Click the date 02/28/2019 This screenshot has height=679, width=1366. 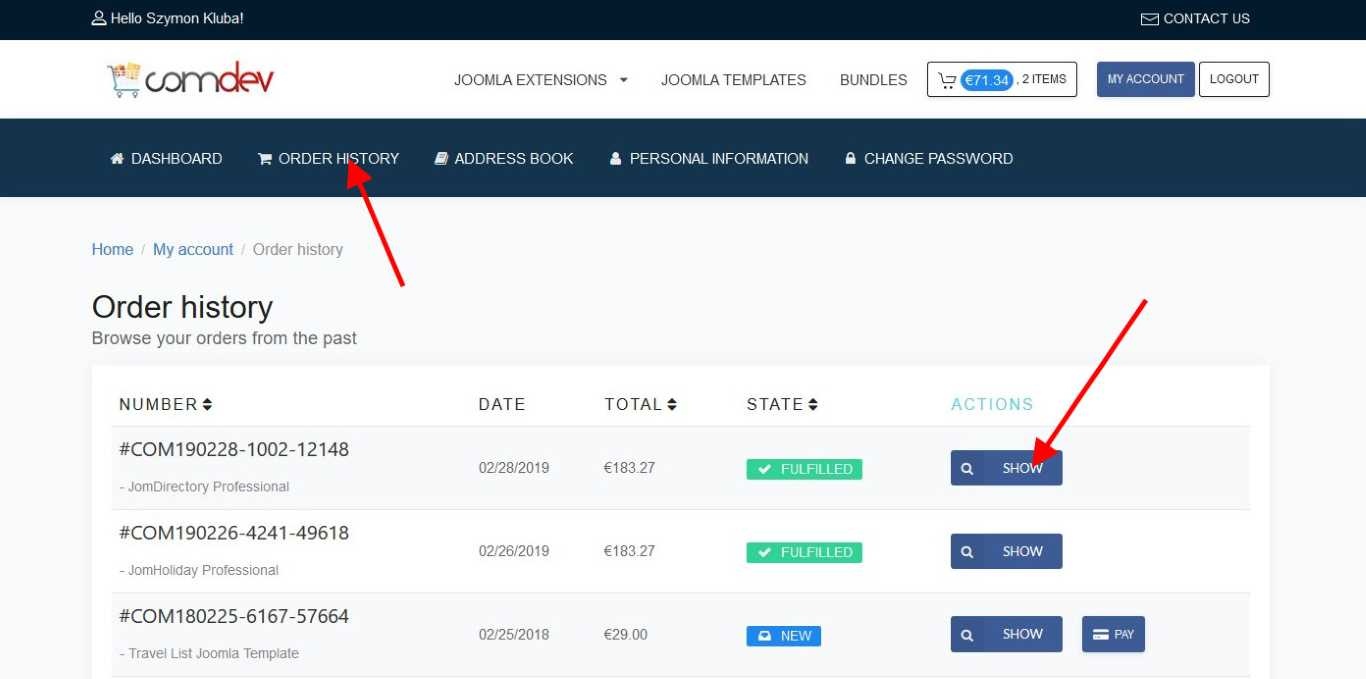tap(514, 468)
